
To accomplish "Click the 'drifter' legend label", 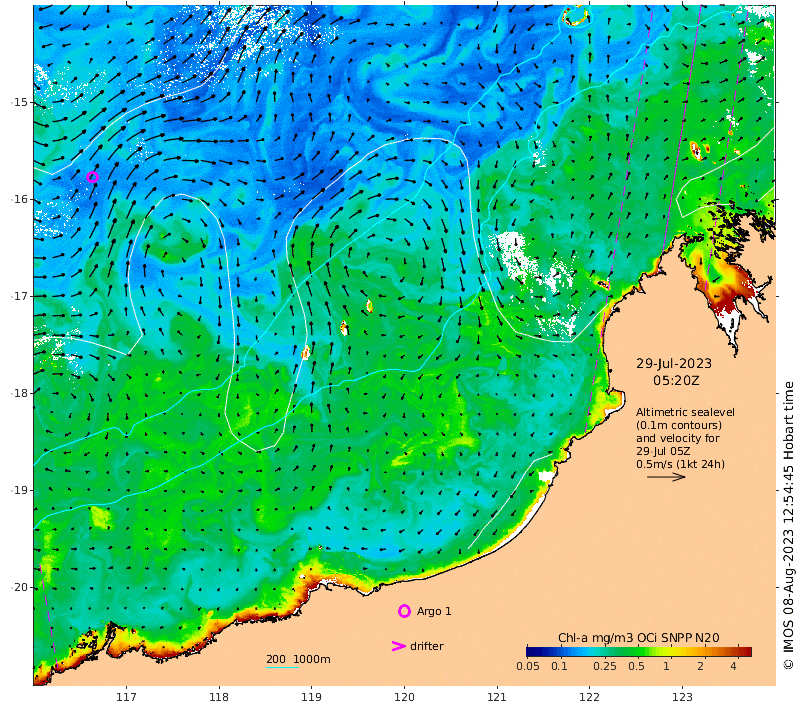I will (427, 646).
